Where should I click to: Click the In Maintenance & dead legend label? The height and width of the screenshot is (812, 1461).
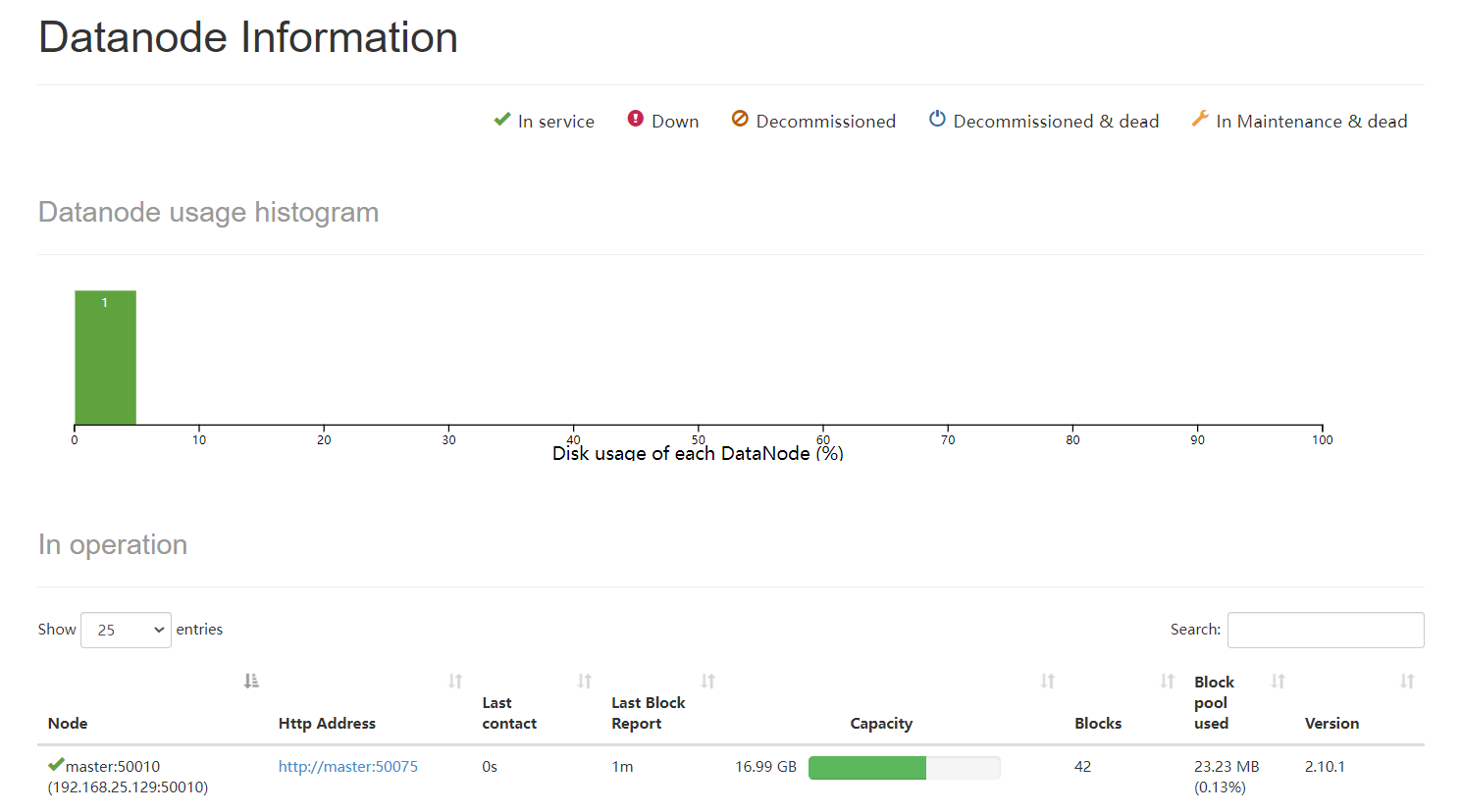pos(1312,121)
